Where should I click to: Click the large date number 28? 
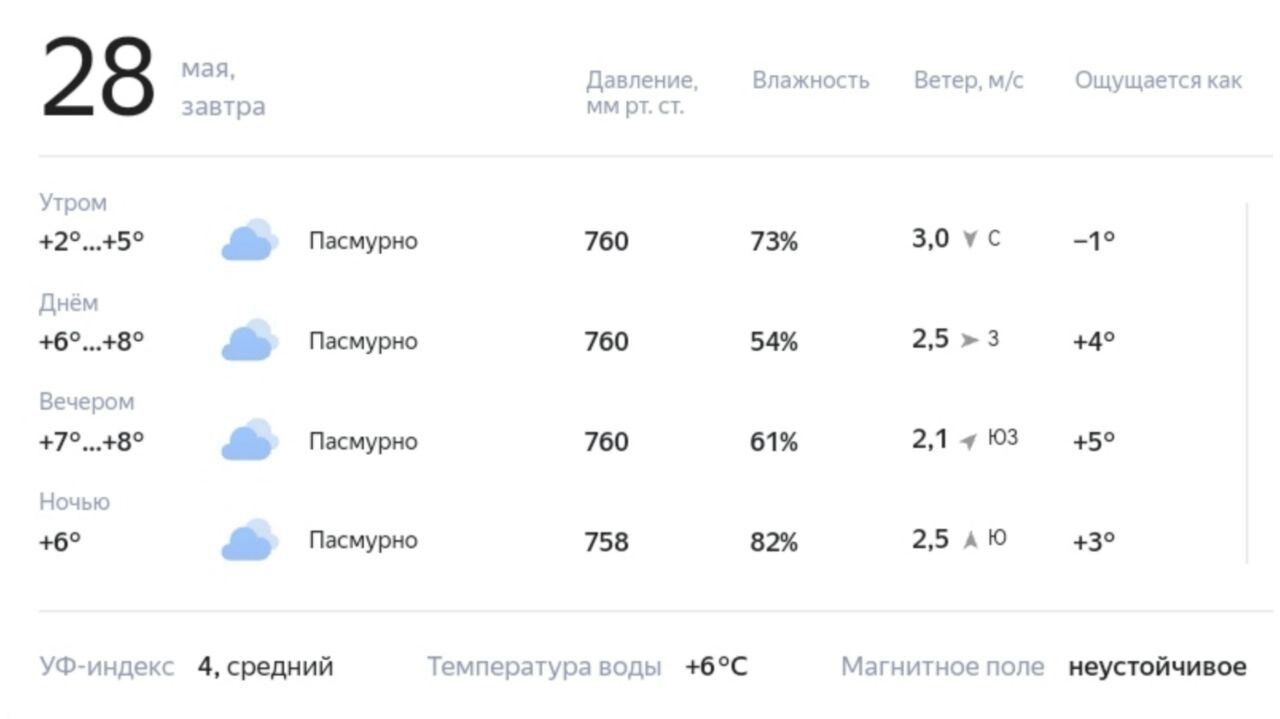coord(98,79)
